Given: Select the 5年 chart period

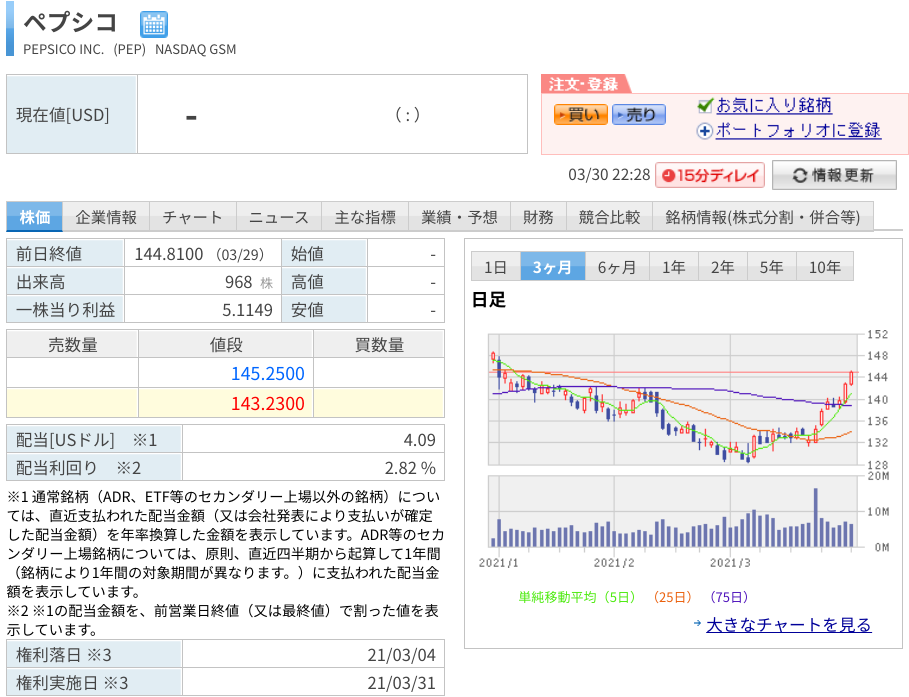Looking at the screenshot, I should (772, 267).
